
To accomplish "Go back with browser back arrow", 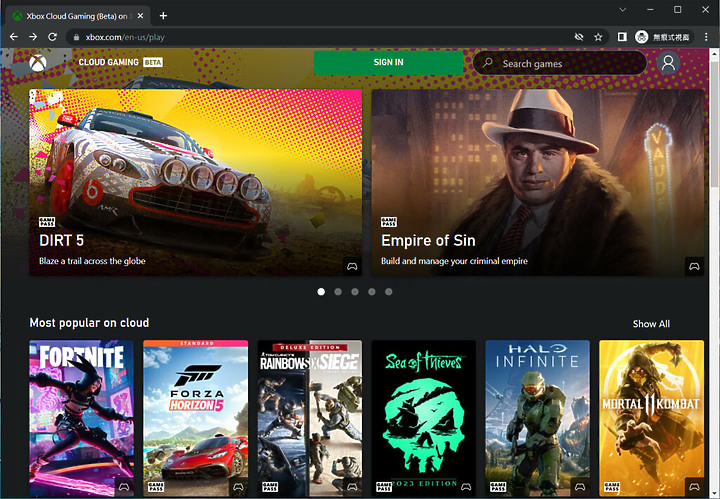I will click(x=14, y=37).
